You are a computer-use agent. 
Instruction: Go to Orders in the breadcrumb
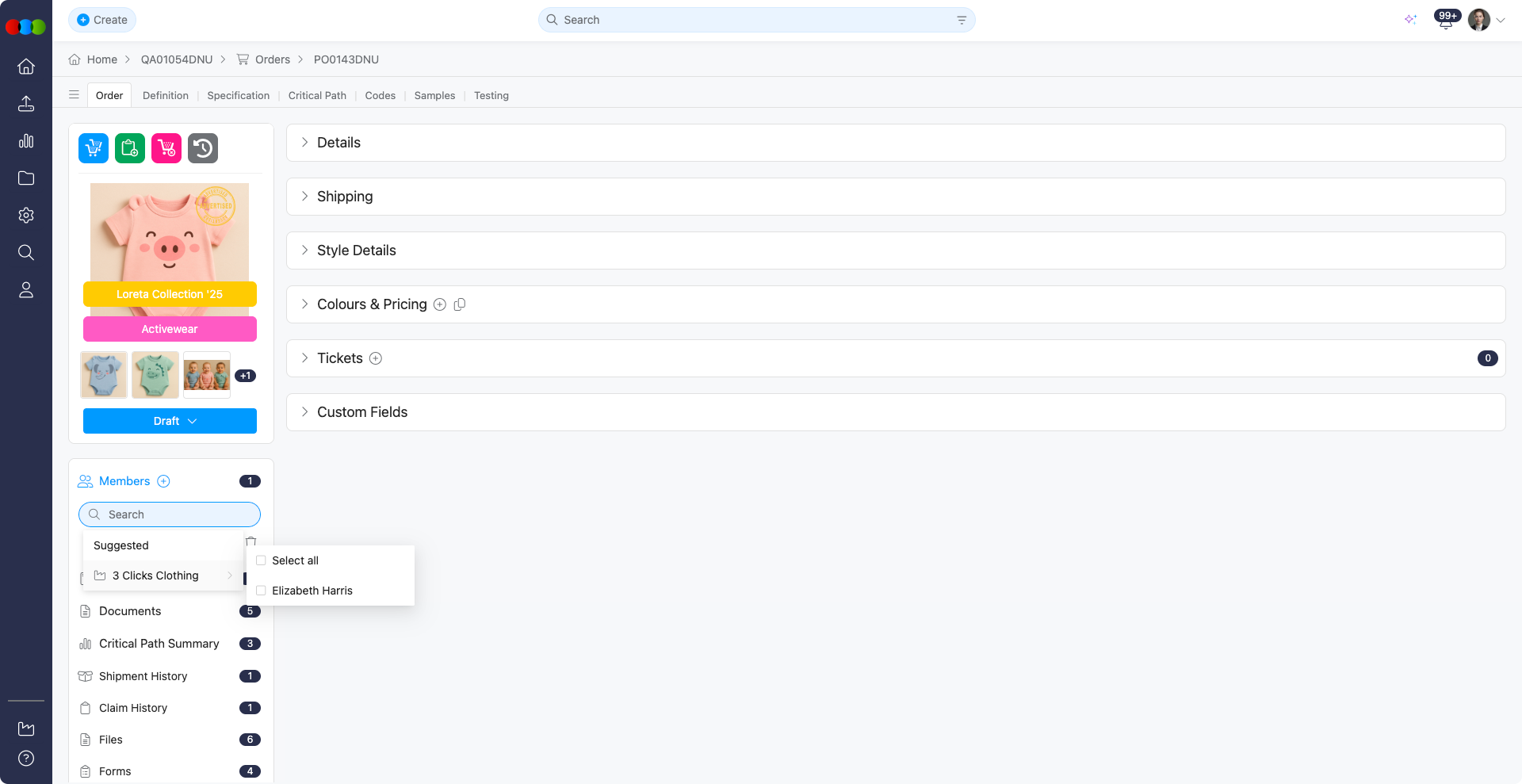coord(272,59)
